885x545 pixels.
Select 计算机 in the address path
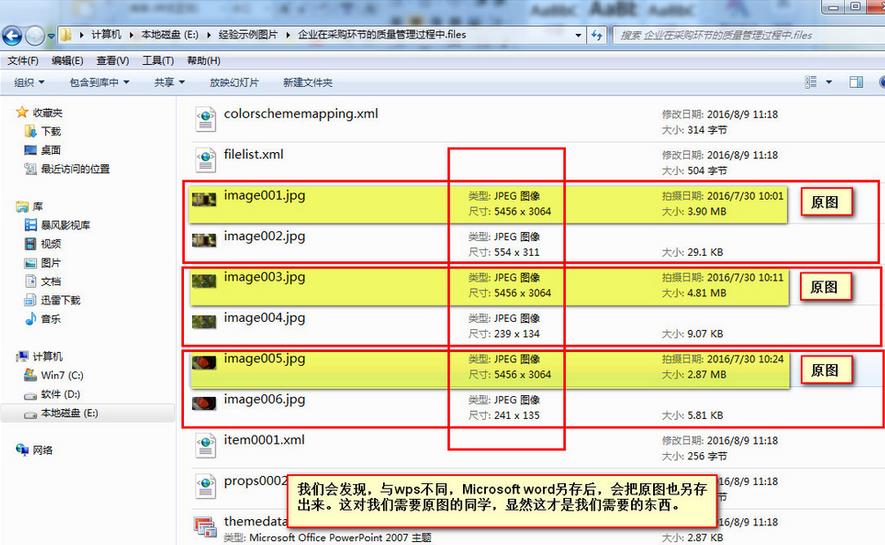tap(106, 35)
